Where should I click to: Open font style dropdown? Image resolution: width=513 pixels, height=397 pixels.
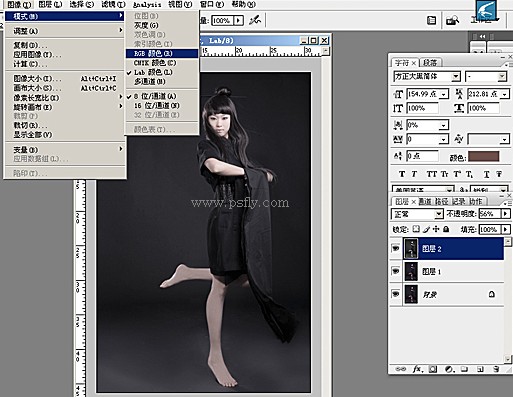[502, 77]
